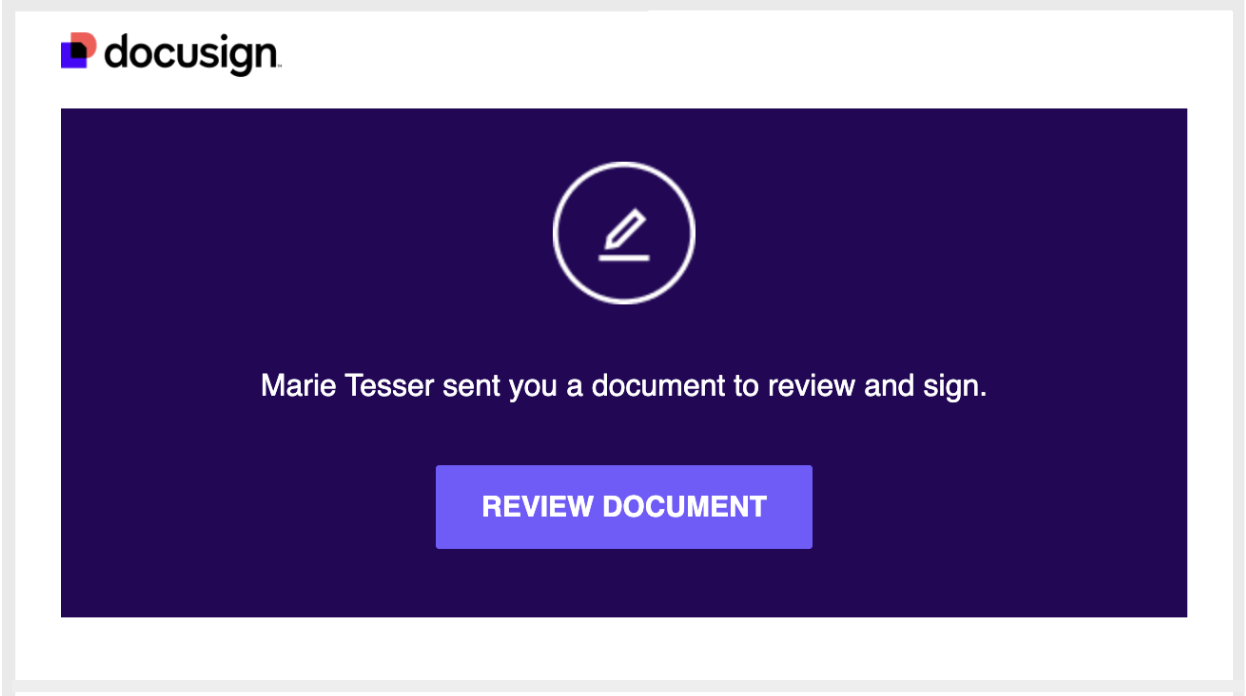Click the Docusign logo mark icon
Image resolution: width=1246 pixels, height=696 pixels.
[79, 51]
